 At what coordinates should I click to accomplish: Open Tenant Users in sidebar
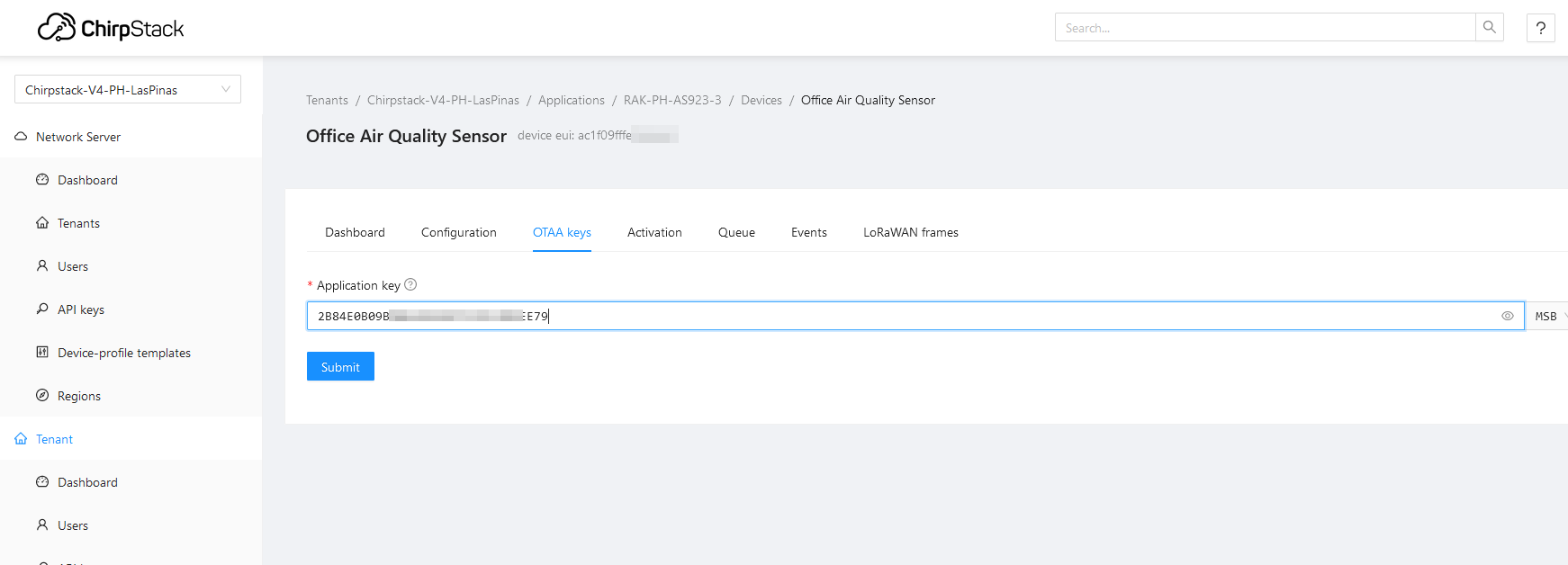[131, 525]
